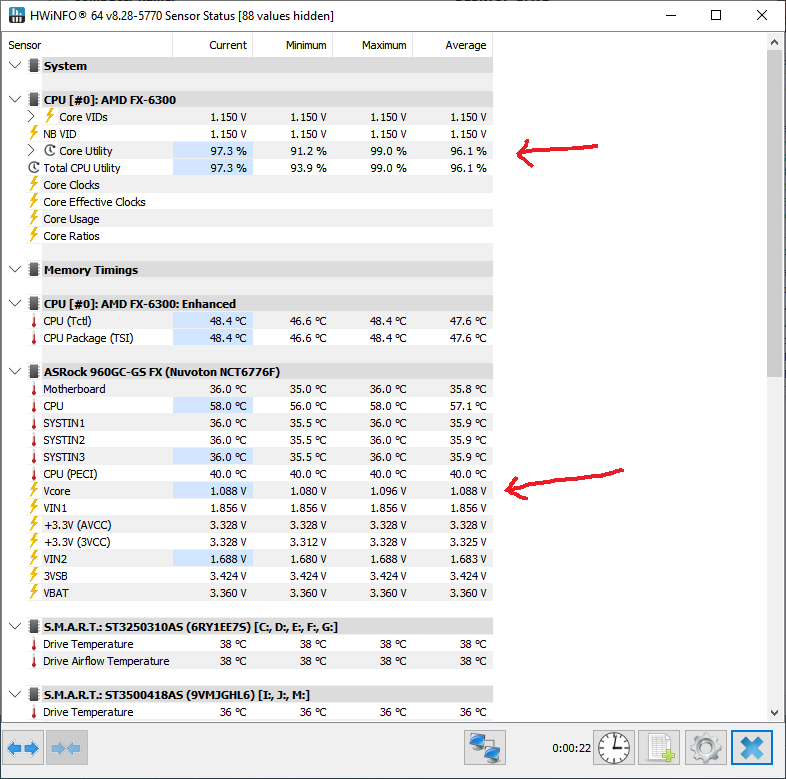Collapse the ASRock 960GC-GS FX group
This screenshot has width=786, height=779.
(x=15, y=371)
